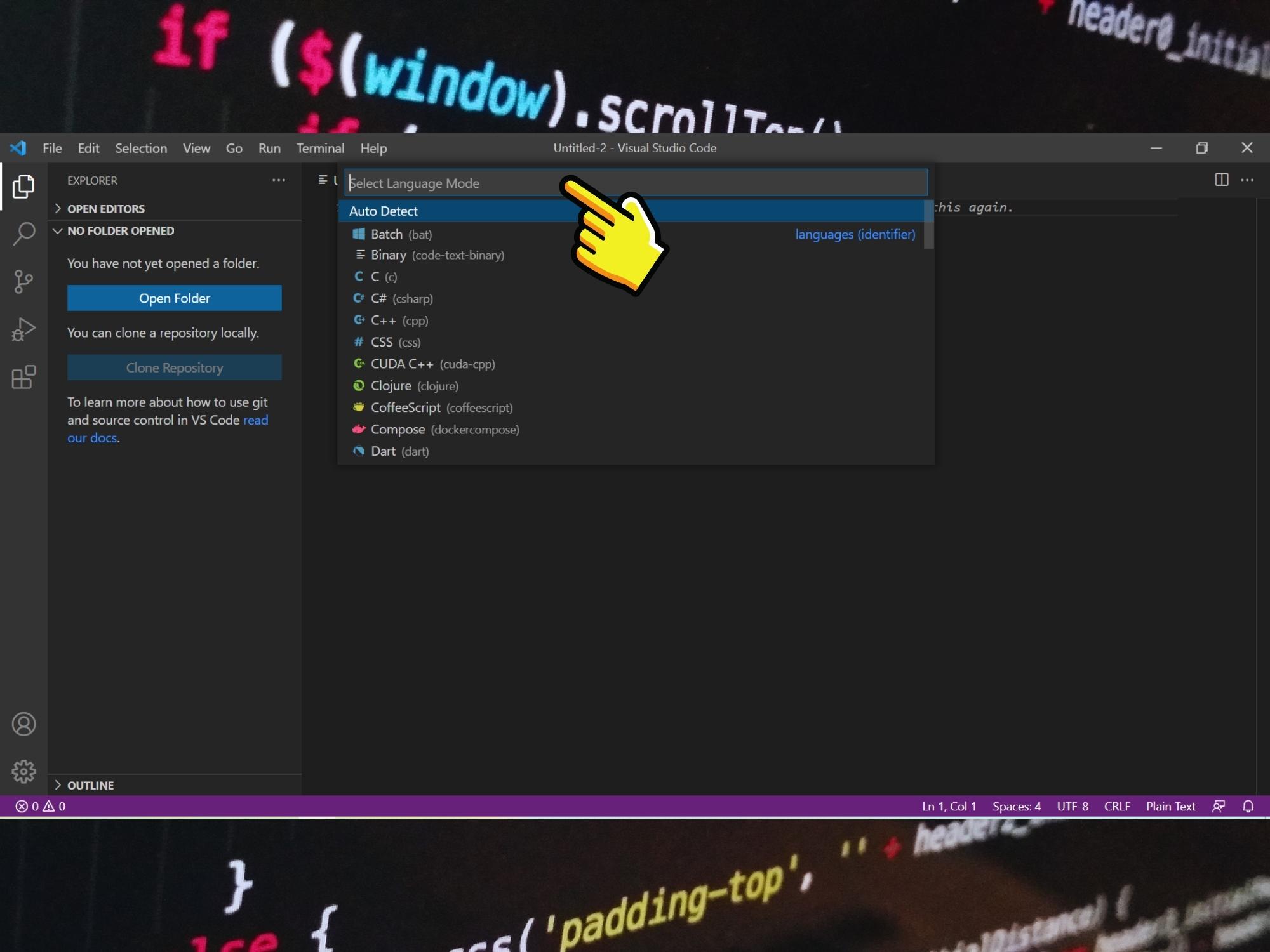The image size is (1270, 952).
Task: Click the Open Folder button
Action: point(175,298)
